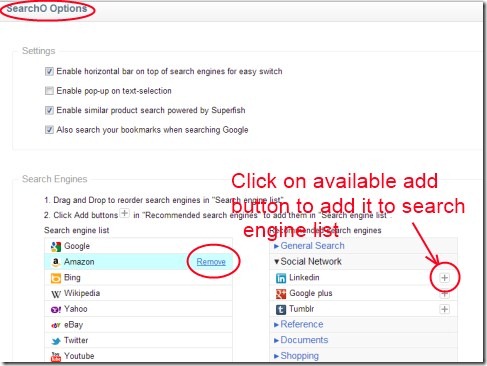The height and width of the screenshot is (366, 487).
Task: Click the 'Search engine list' label
Action: [77, 230]
